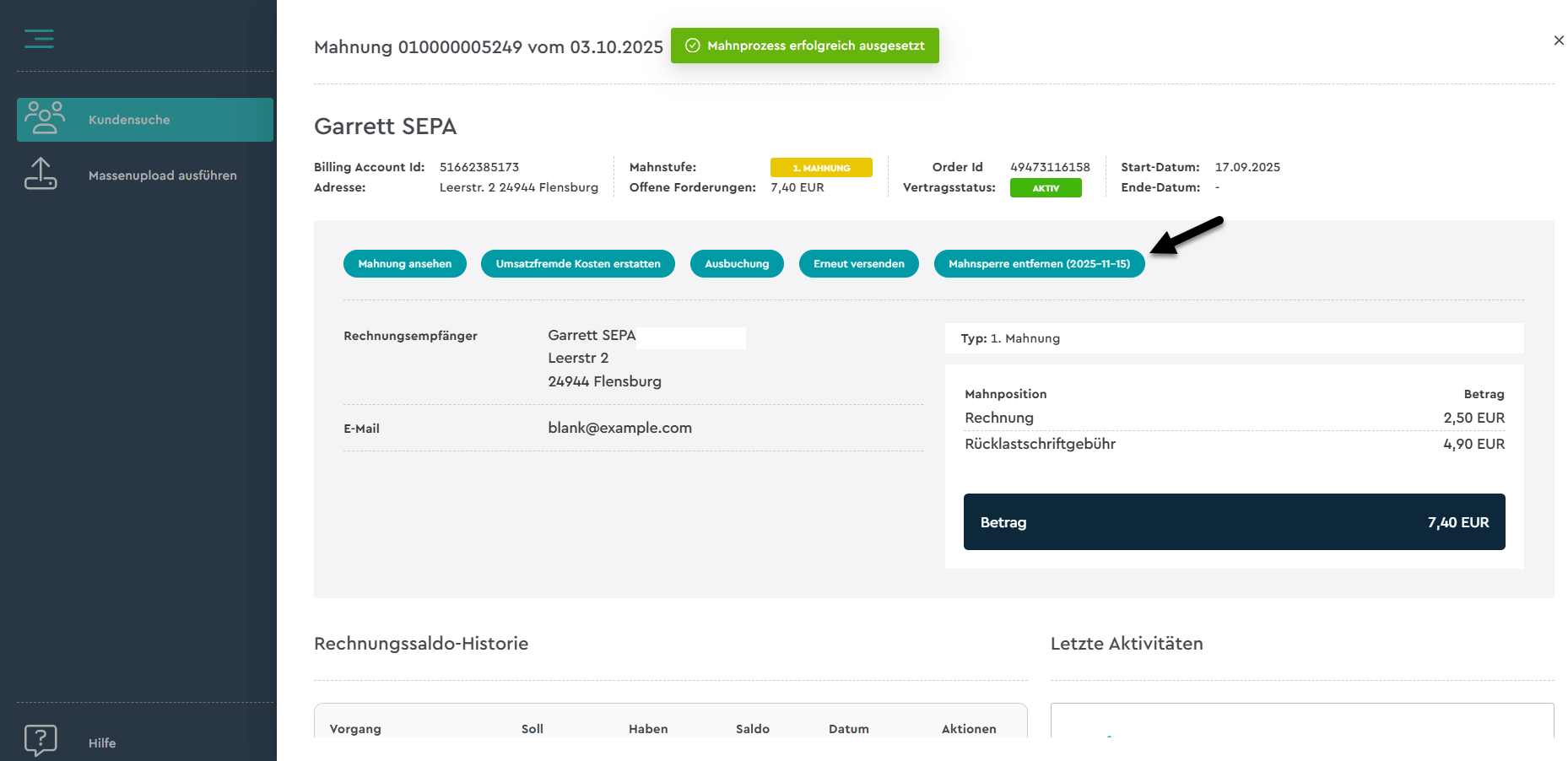Screen dimensions: 1568x761
Task: Click the blank@example.com email address
Action: 619,428
